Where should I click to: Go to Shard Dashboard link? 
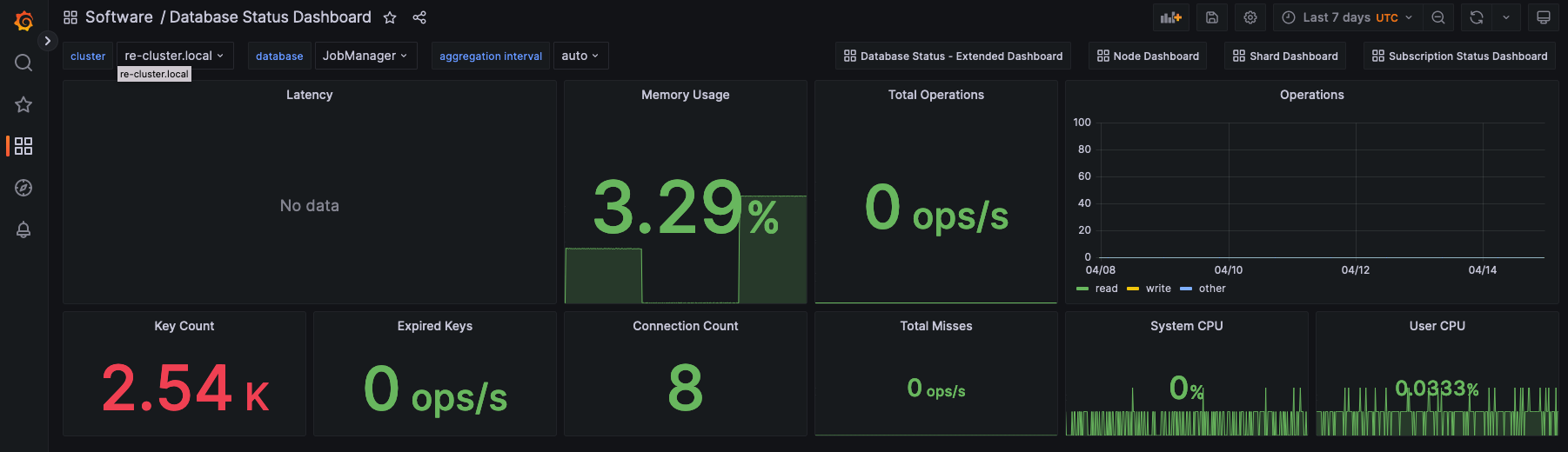(x=1285, y=56)
